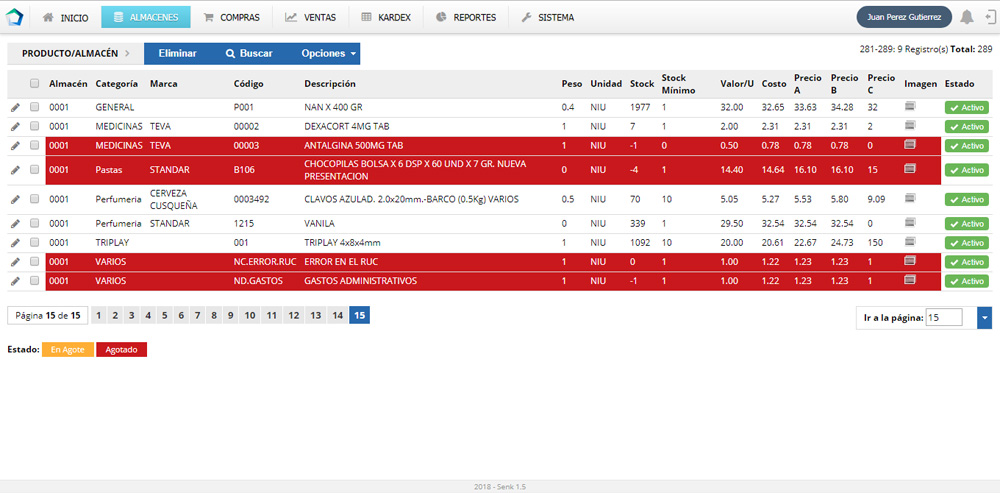
Task: Open image icon for DEXACORT 4MG TAB
Action: pyautogui.click(x=909, y=126)
